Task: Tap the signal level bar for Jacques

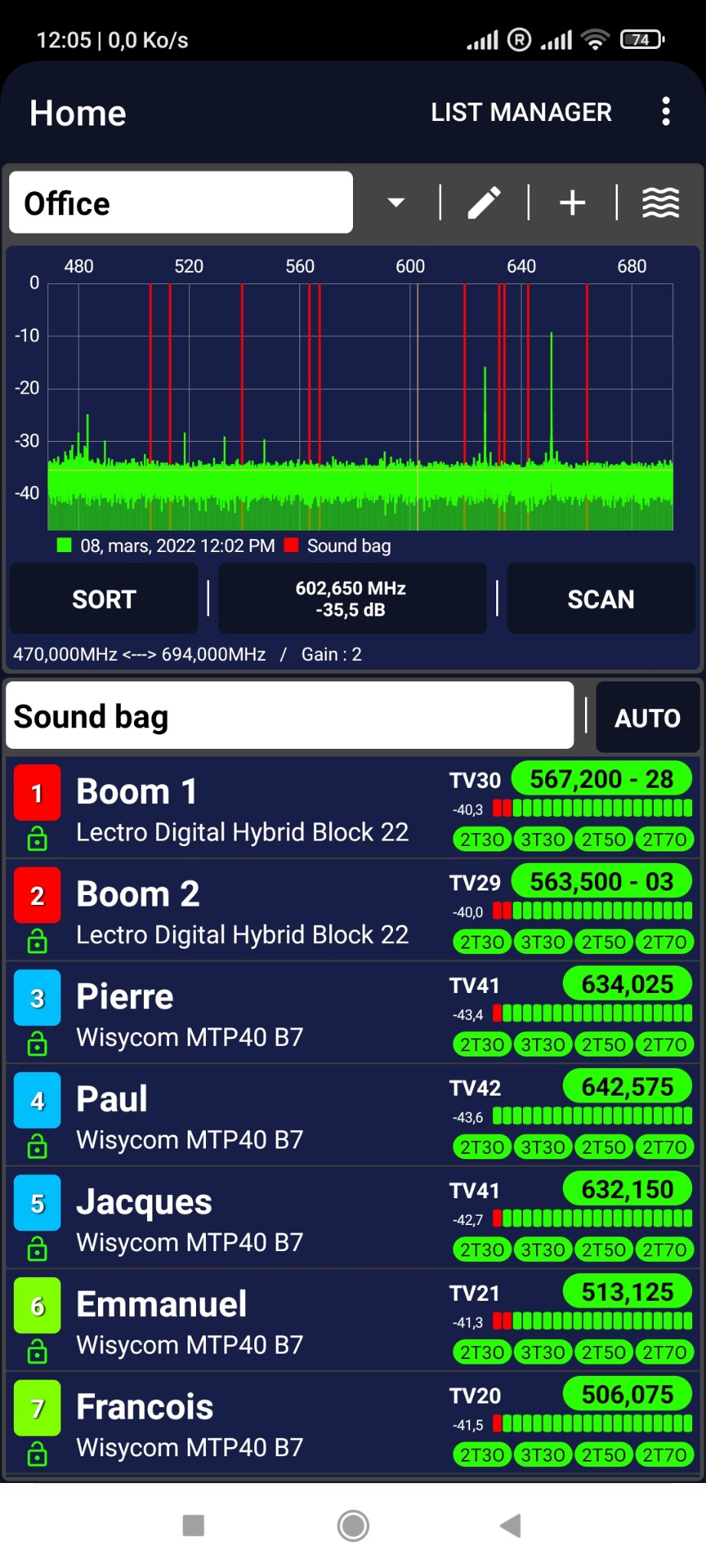Action: pos(592,1218)
